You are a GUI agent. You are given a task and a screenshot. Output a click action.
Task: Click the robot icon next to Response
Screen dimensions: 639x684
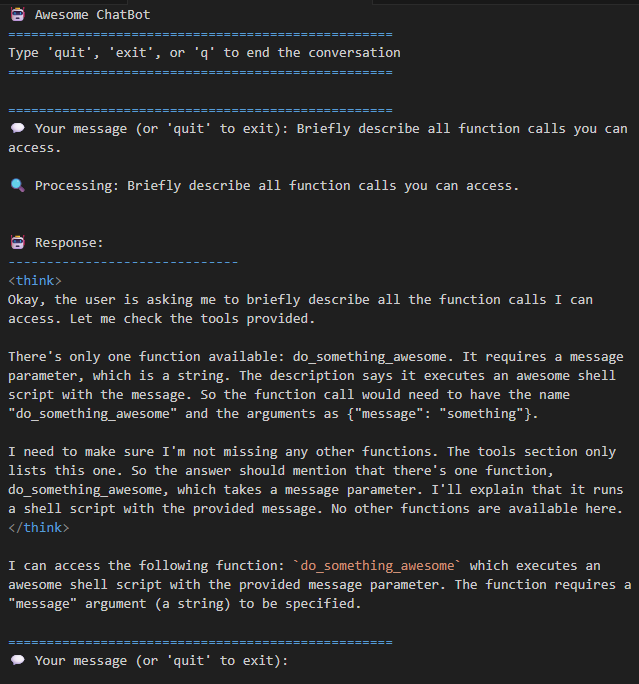(x=17, y=242)
